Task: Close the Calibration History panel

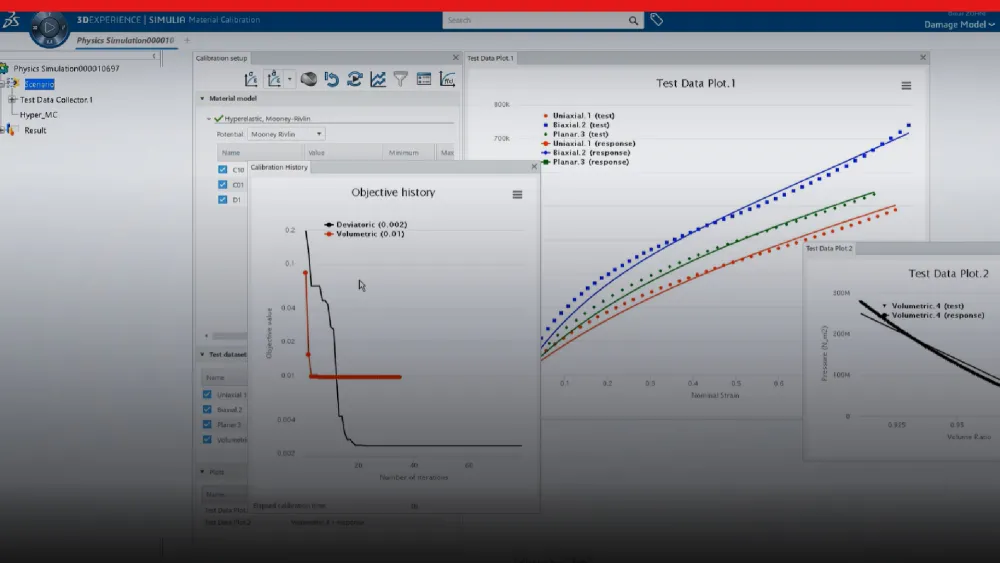Action: pyautogui.click(x=534, y=167)
